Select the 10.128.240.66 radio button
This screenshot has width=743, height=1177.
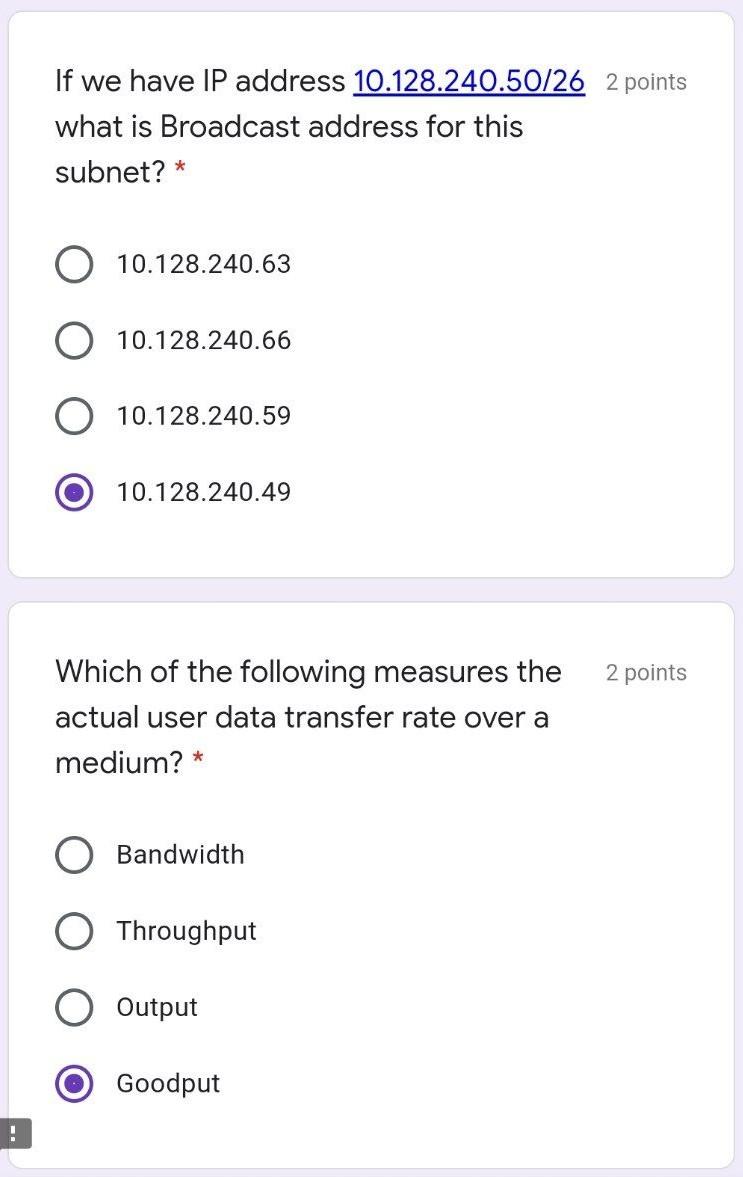74,341
